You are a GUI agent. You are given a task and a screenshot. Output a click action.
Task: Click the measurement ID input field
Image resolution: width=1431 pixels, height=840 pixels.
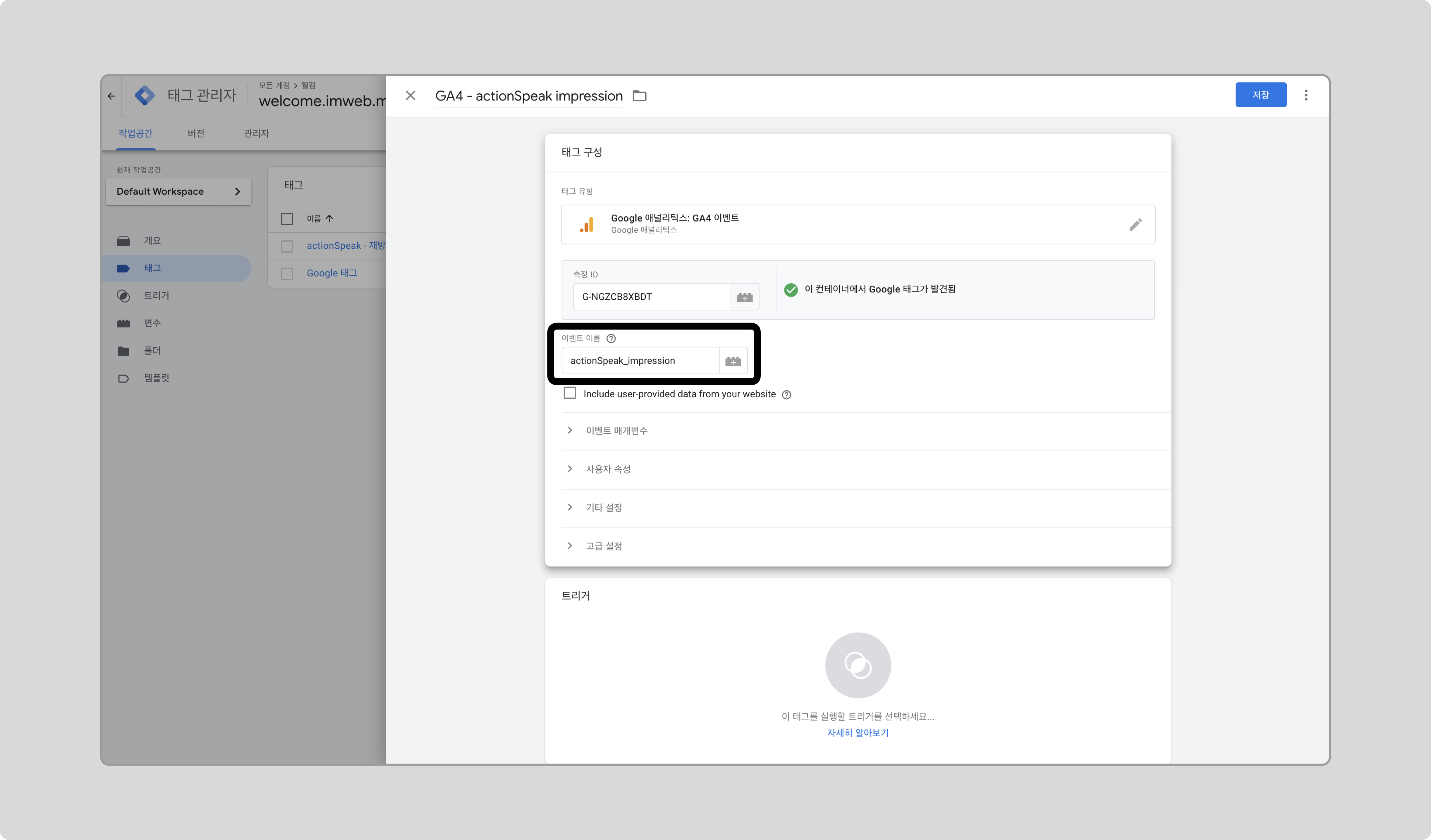(x=652, y=297)
